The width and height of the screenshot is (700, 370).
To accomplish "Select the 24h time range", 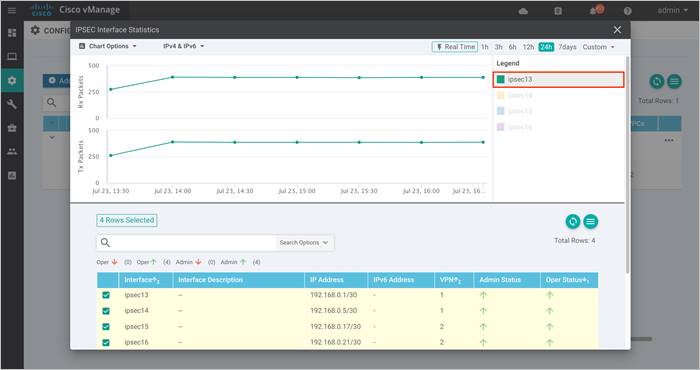I will pyautogui.click(x=546, y=47).
